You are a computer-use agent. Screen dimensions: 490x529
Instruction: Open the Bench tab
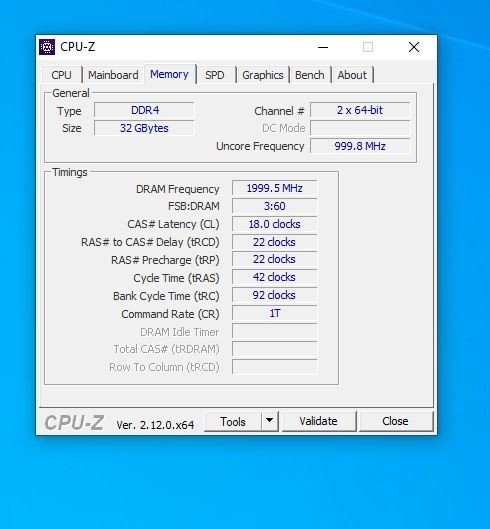(x=309, y=75)
